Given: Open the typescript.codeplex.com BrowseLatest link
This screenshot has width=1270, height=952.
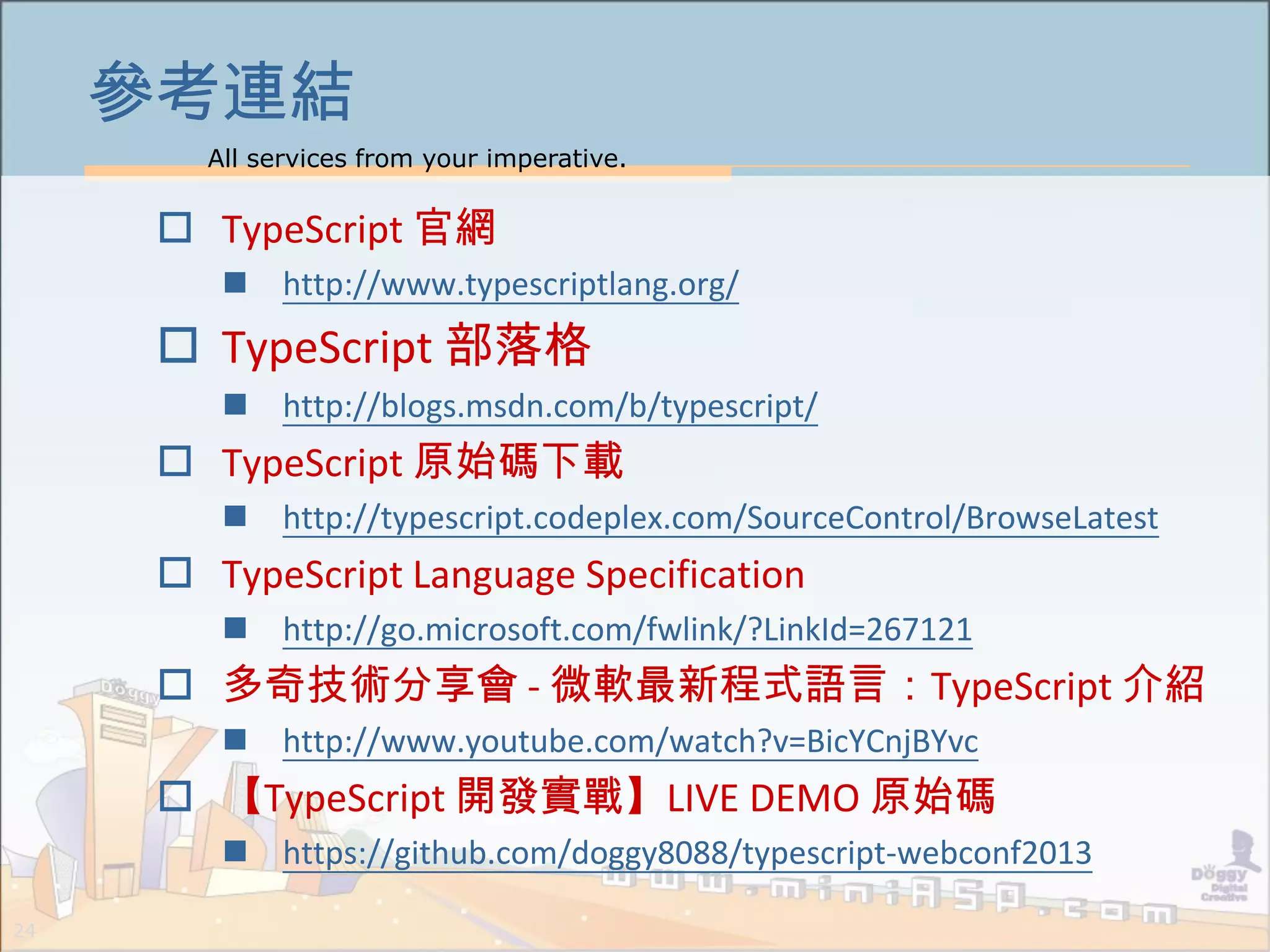Looking at the screenshot, I should pos(721,518).
